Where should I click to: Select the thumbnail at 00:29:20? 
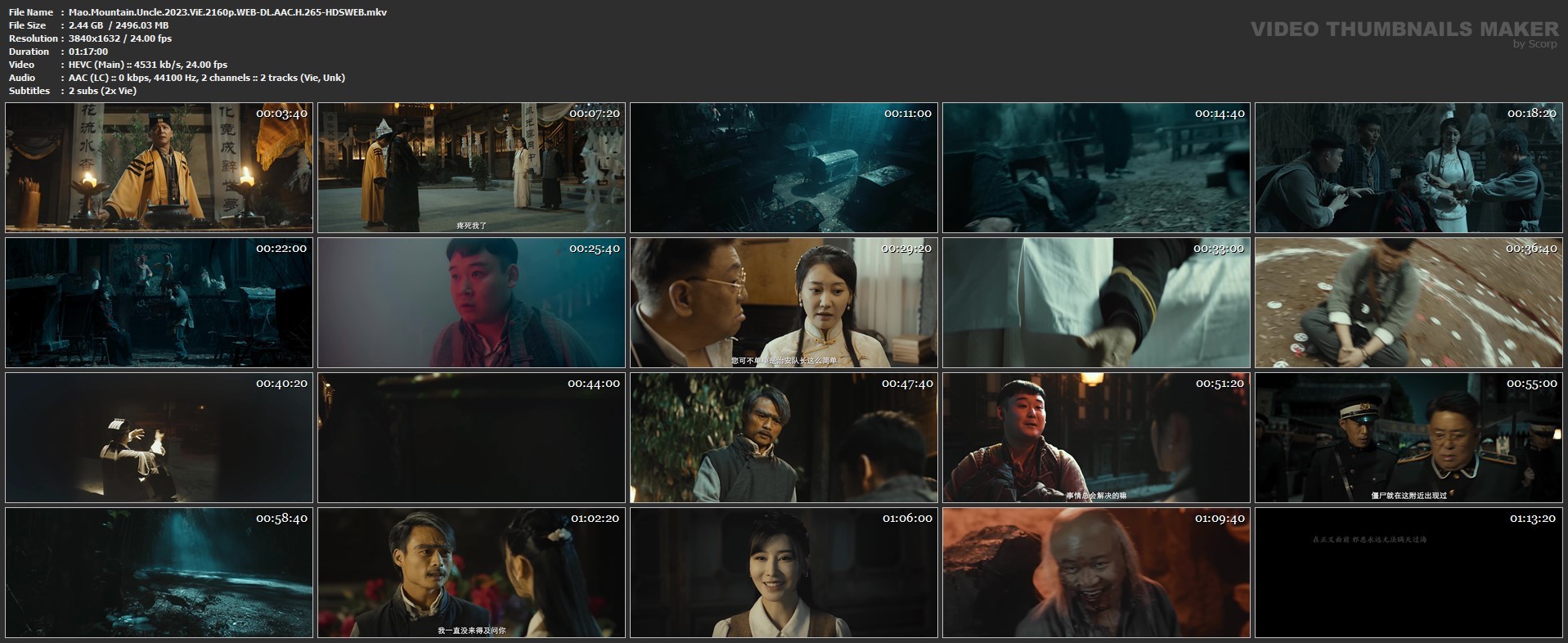(x=784, y=303)
